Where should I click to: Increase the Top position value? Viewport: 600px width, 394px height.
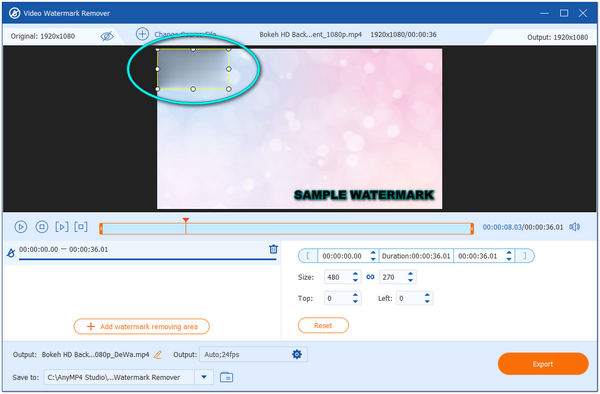(x=355, y=295)
